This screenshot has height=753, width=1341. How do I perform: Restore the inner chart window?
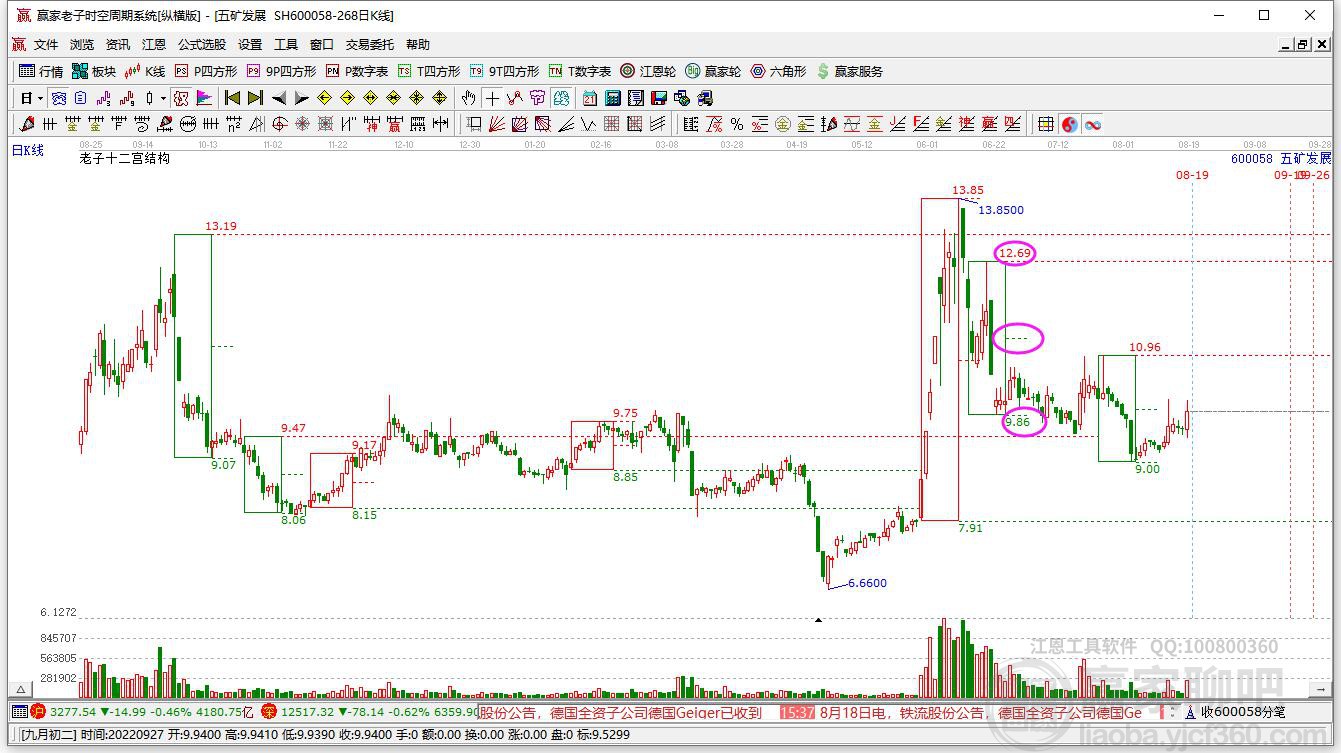click(1303, 44)
